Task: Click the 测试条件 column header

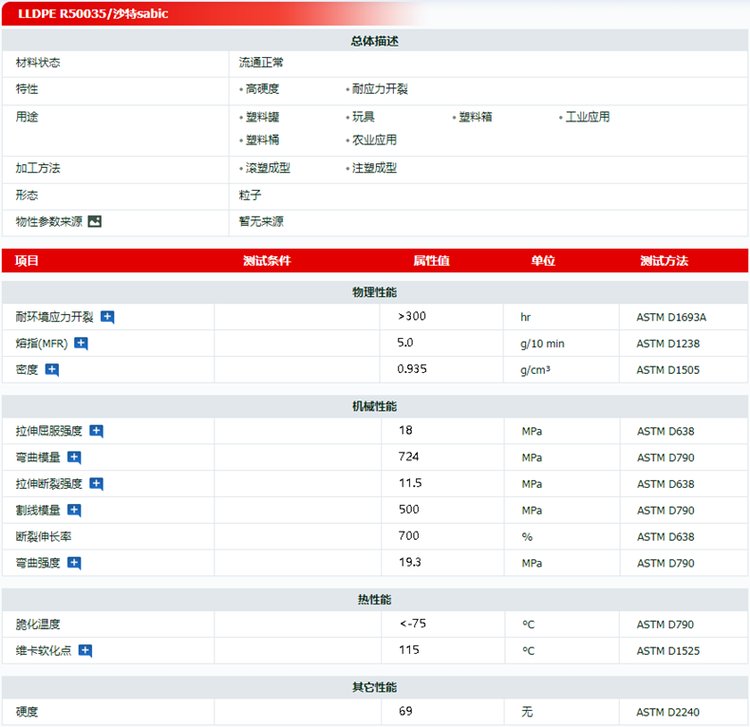Action: coord(267,261)
